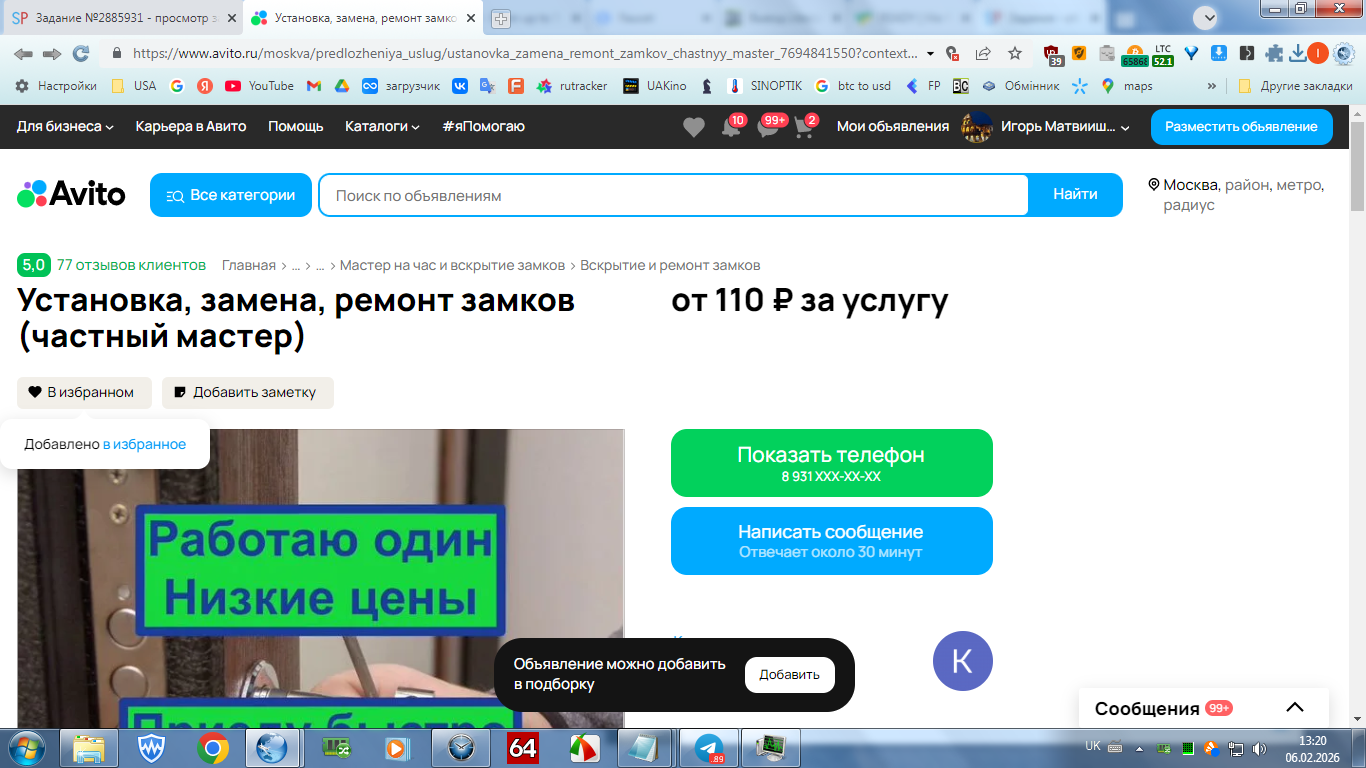The image size is (1366, 768).
Task: Open the Google Translate bookmark icon
Action: pyautogui.click(x=487, y=86)
